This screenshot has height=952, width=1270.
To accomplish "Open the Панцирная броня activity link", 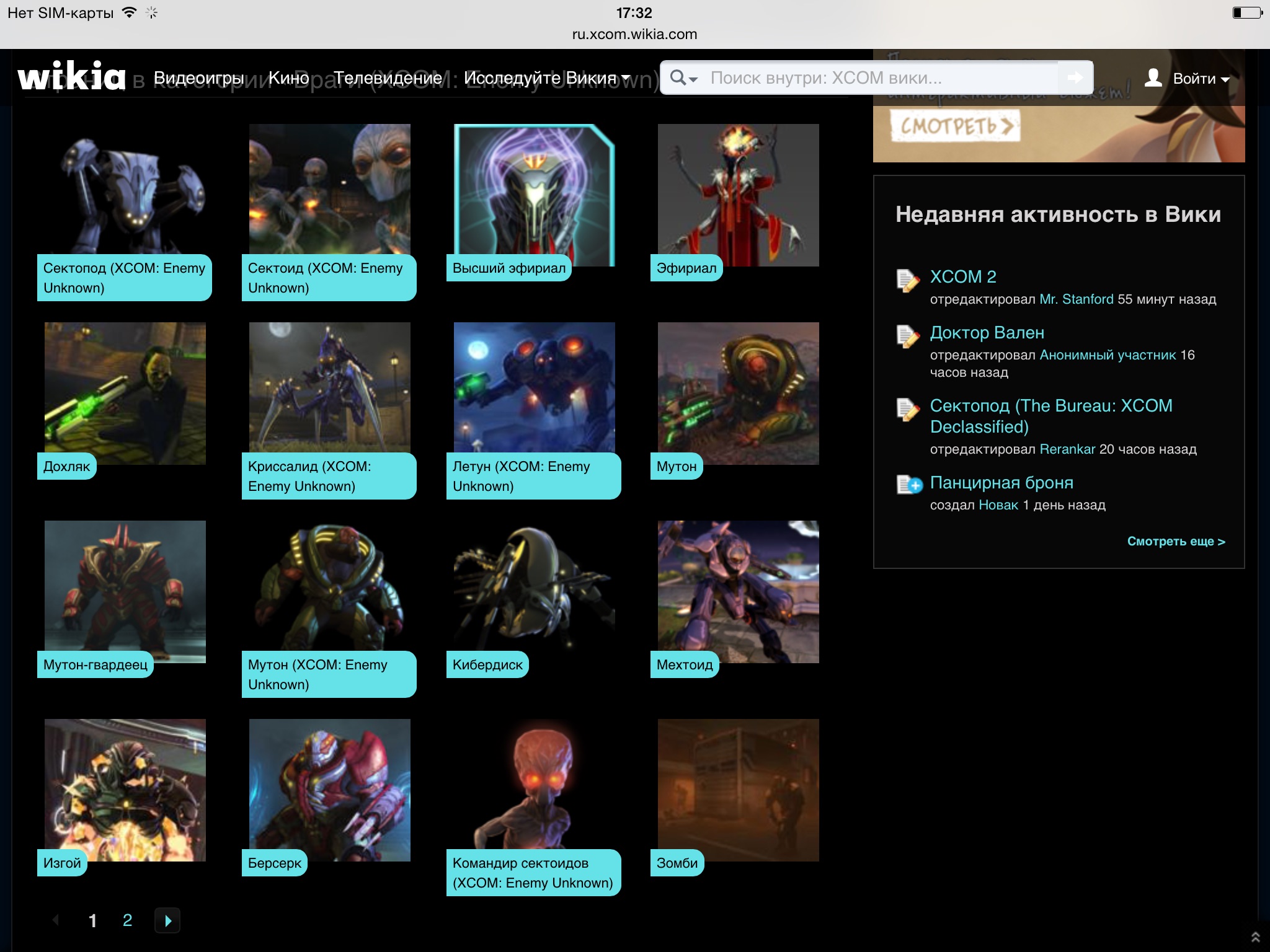I will coord(1001,483).
